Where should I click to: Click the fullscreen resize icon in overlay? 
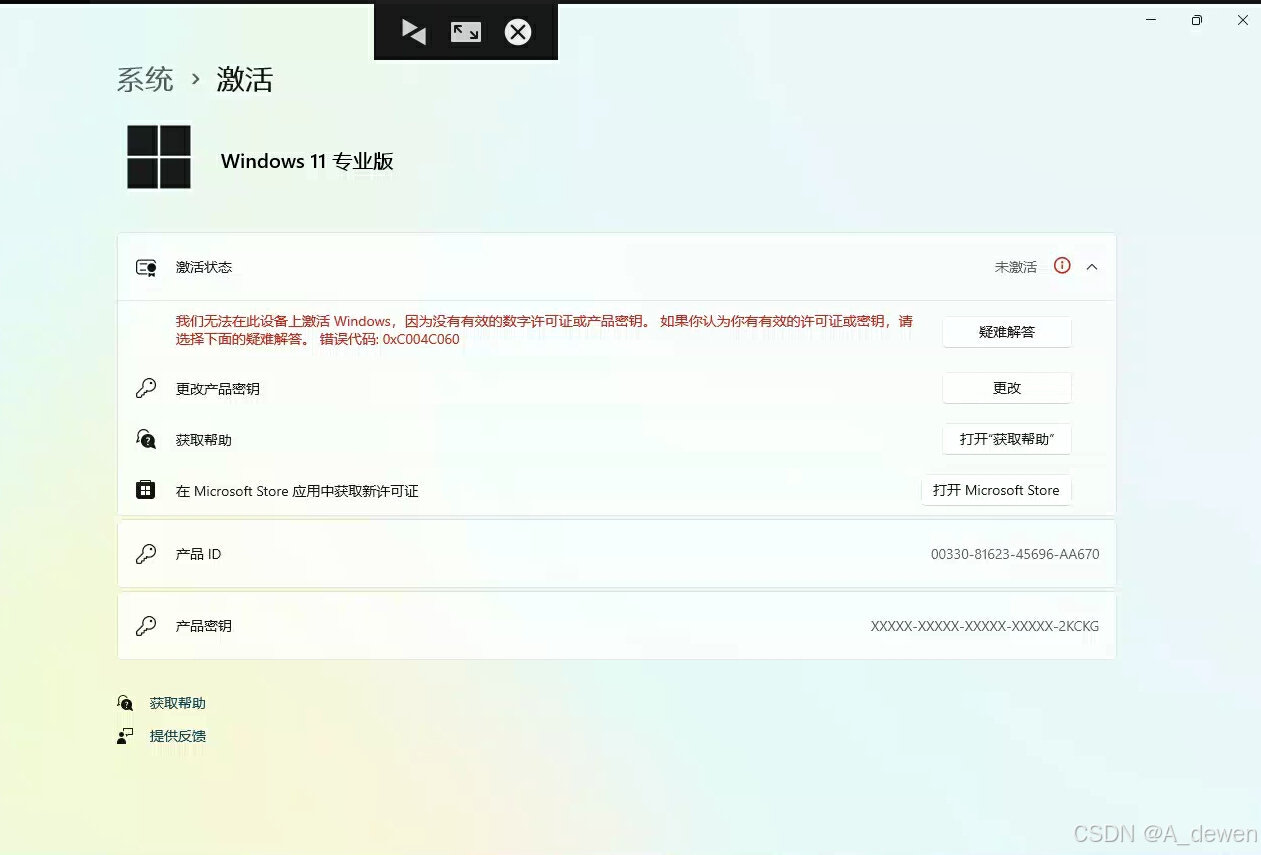coord(466,32)
